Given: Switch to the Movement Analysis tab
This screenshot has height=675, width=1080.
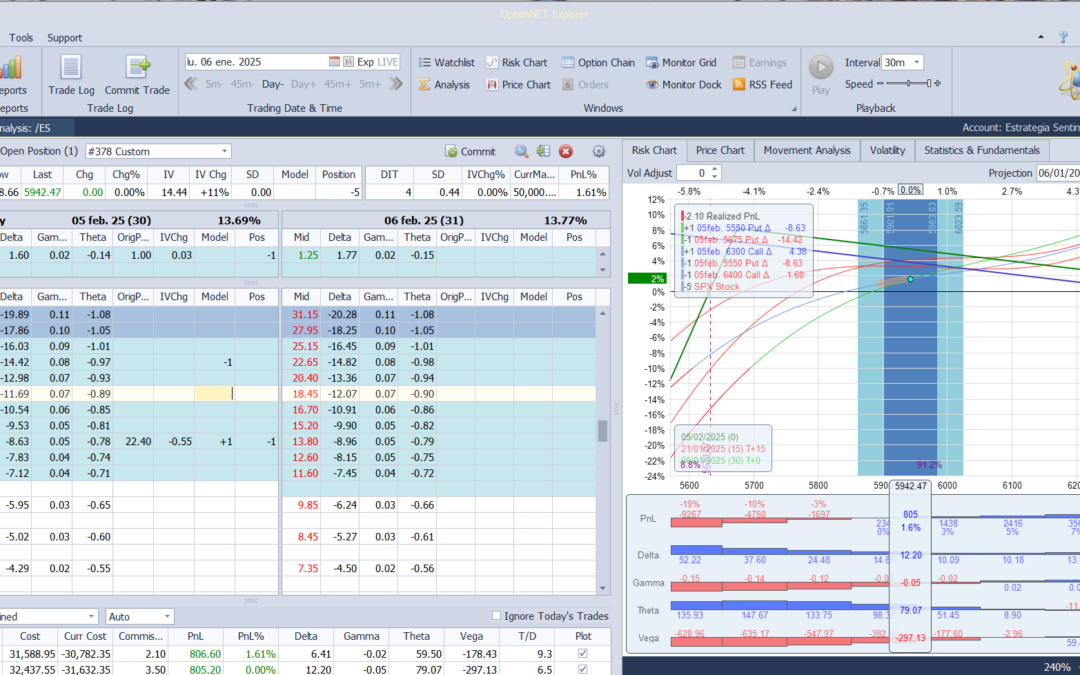Looking at the screenshot, I should pyautogui.click(x=806, y=150).
